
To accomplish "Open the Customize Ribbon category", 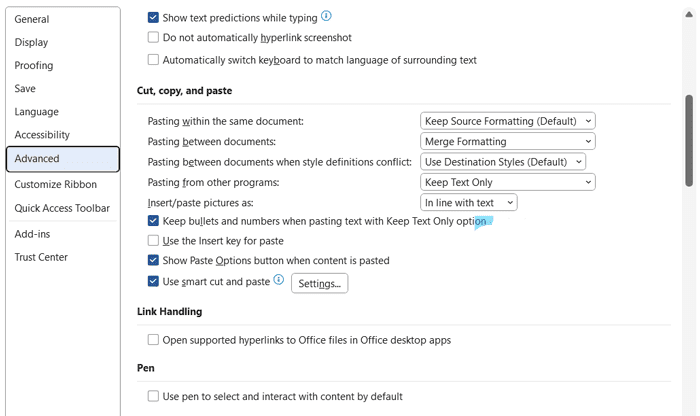I will click(x=56, y=185).
